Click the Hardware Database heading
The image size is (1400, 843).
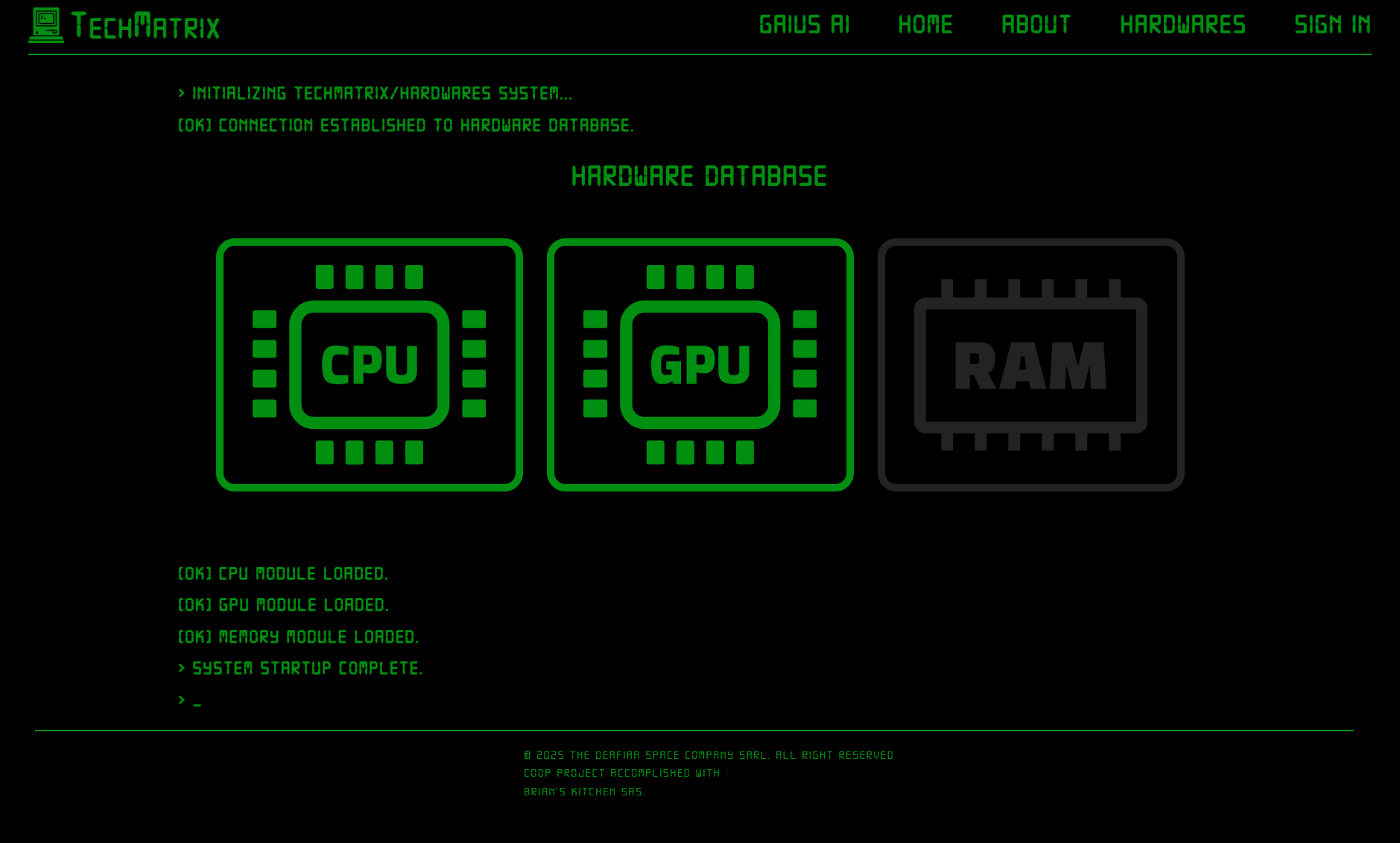pos(700,176)
